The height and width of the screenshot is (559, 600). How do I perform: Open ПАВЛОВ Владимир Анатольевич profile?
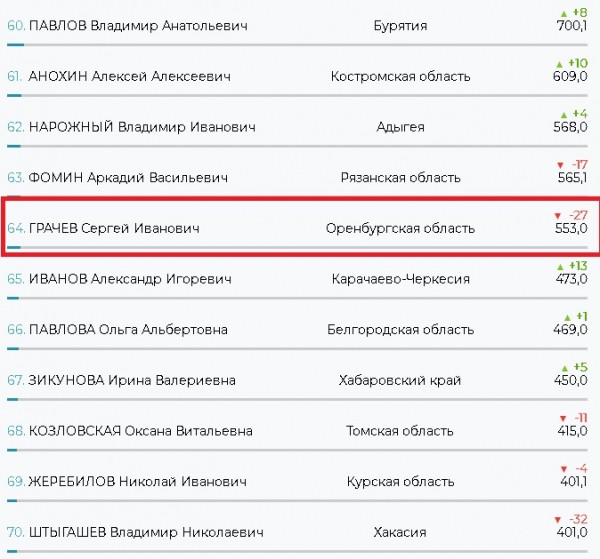click(x=139, y=25)
